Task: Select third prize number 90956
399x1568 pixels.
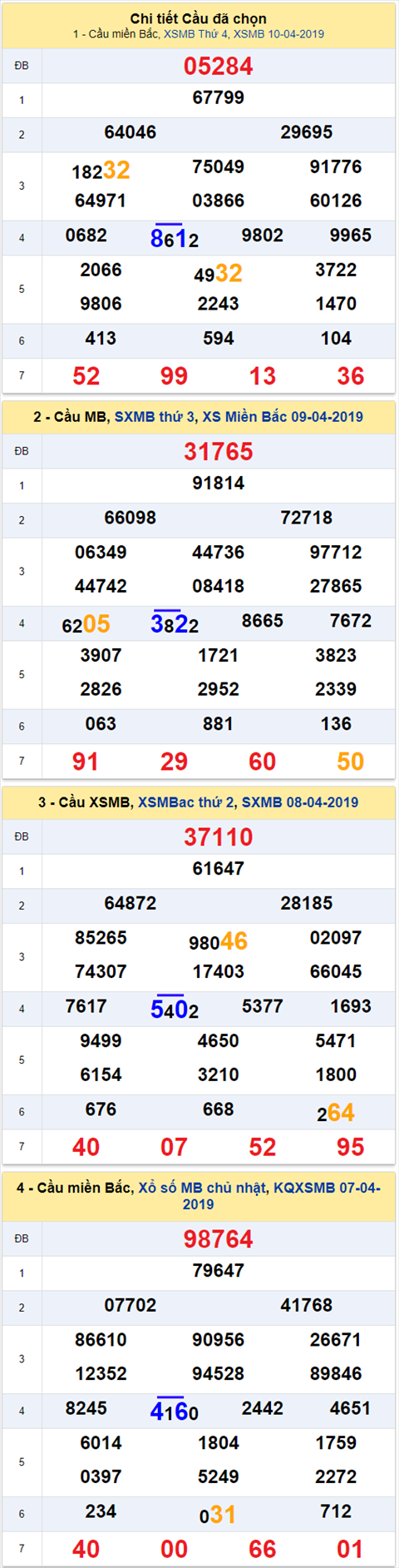Action: (219, 1340)
